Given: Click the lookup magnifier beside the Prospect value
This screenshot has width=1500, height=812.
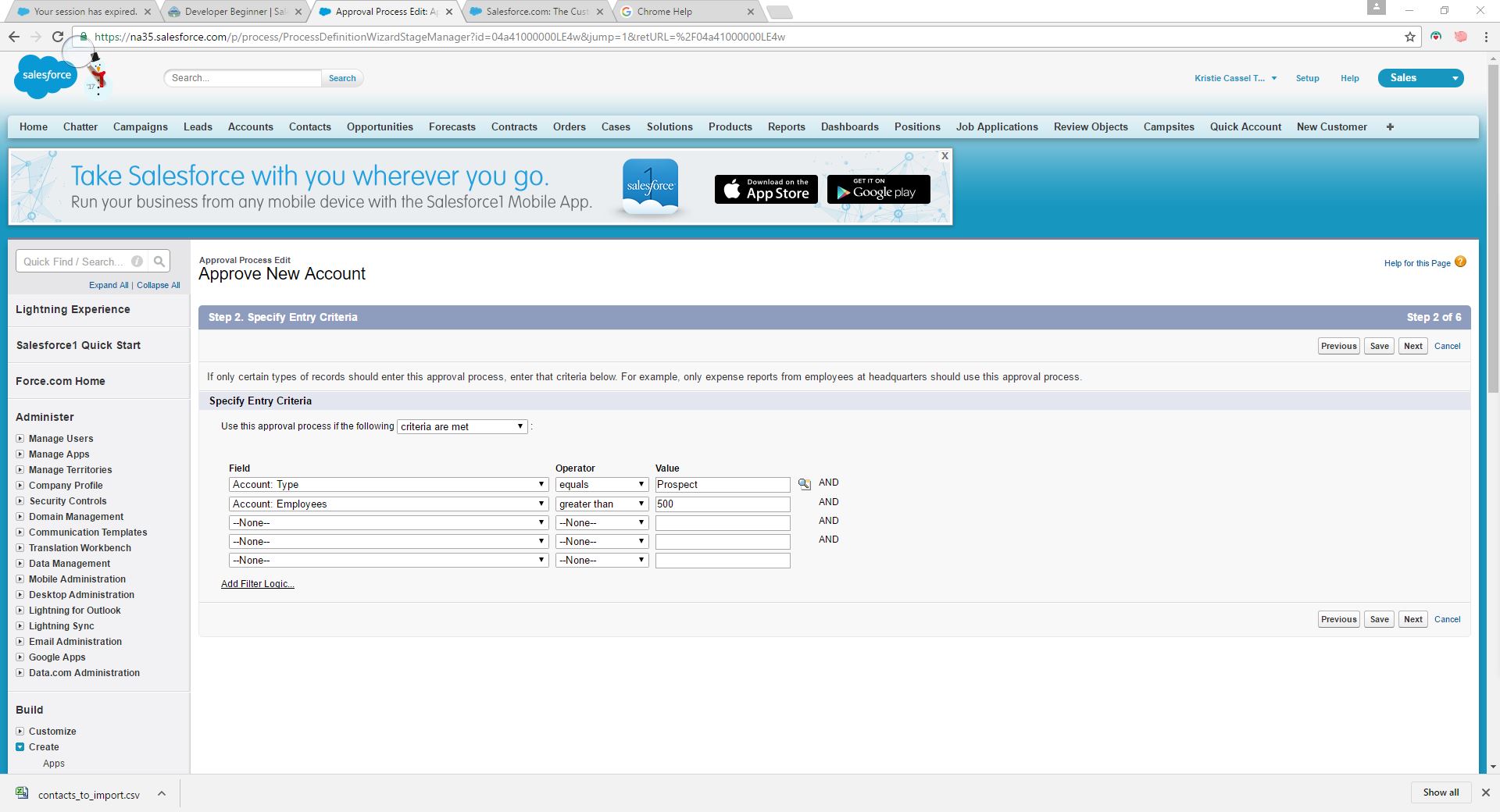Looking at the screenshot, I should coord(804,484).
